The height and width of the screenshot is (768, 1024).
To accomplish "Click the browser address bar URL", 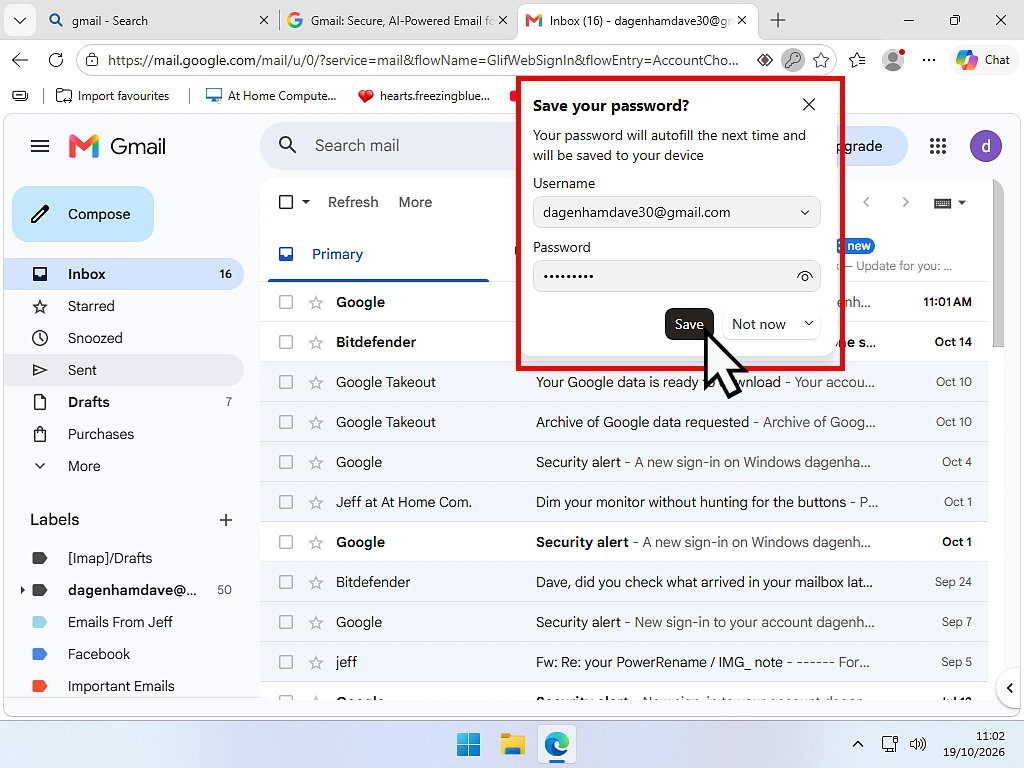I will [423, 60].
